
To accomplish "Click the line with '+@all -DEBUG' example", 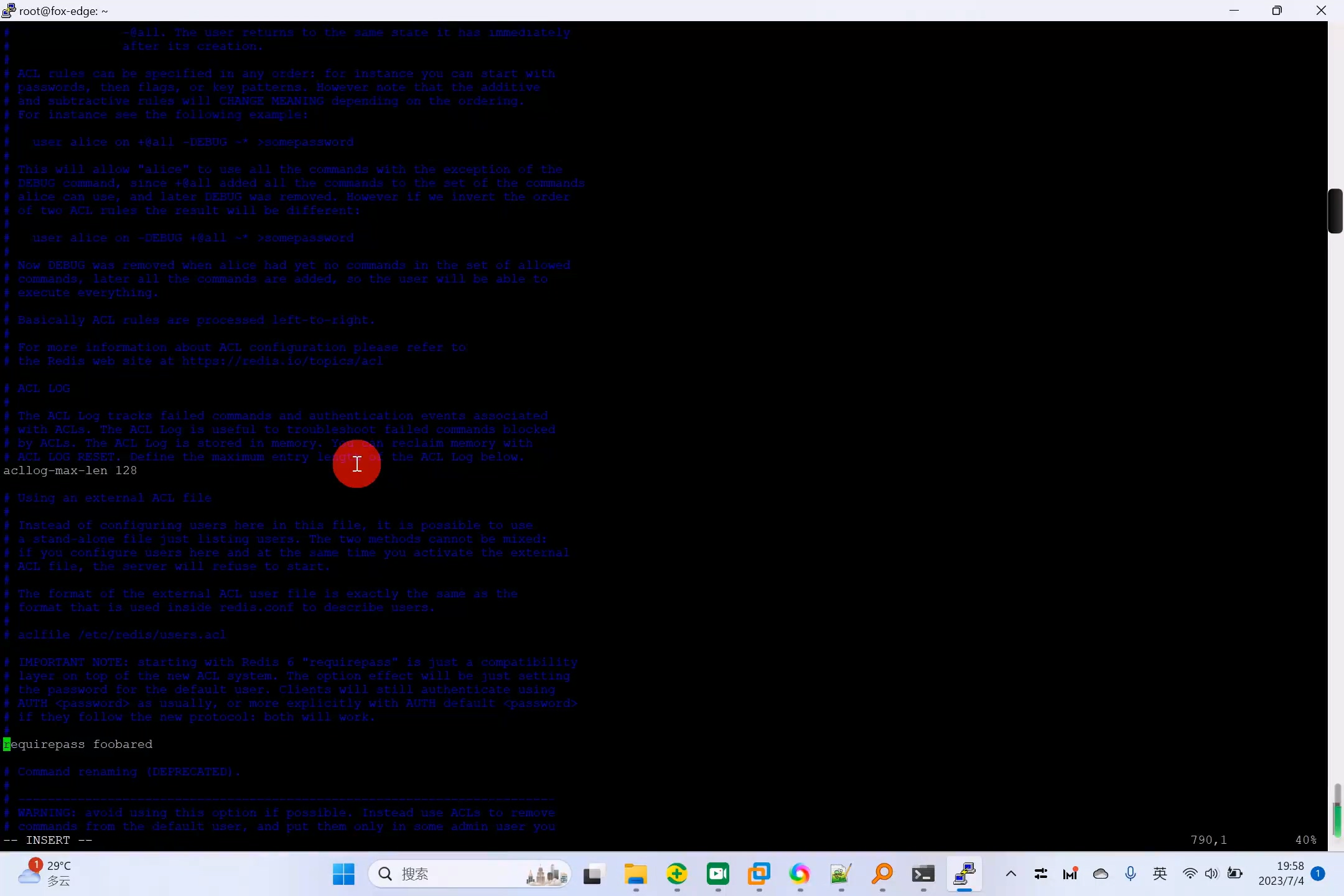I will click(179, 142).
